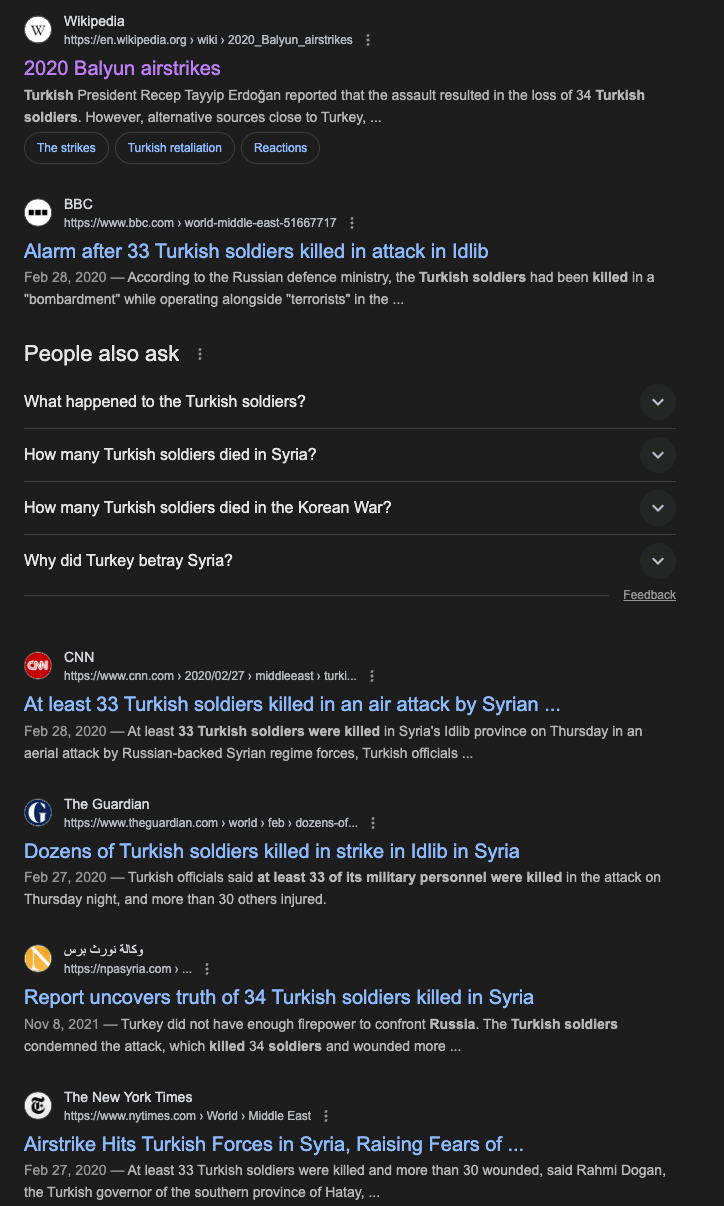The image size is (724, 1206).
Task: Open three-dot menu beside BBC result URL
Action: 351,223
